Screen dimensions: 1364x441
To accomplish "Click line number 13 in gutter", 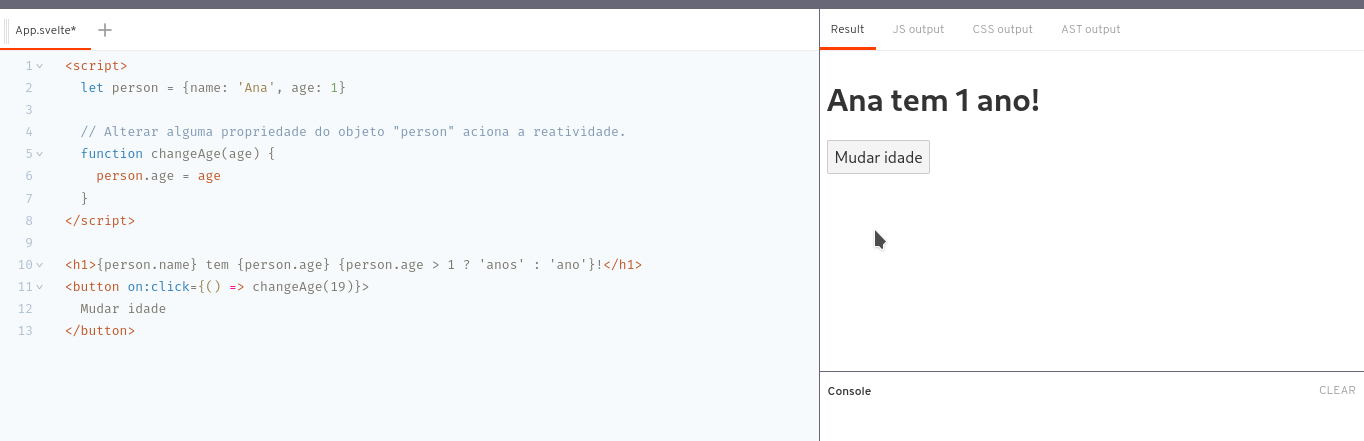I will point(25,331).
